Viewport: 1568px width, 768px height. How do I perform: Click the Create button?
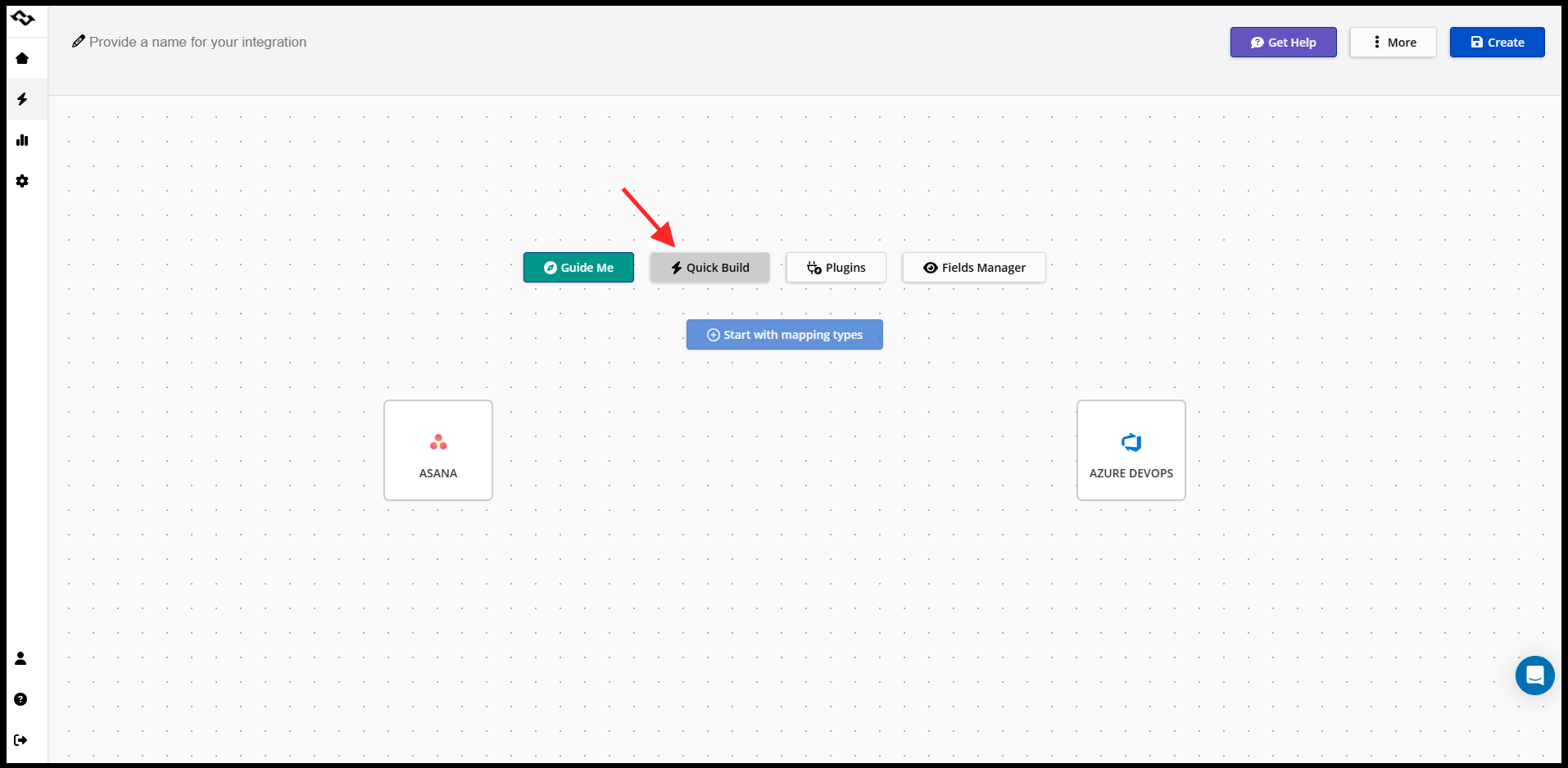(1497, 42)
